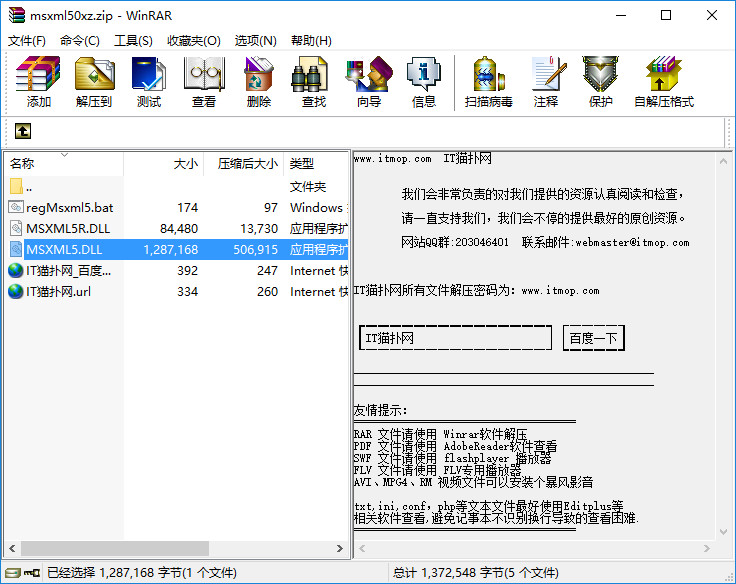Viewport: 736px width, 584px height.
Task: Click the Protect (保护) shield icon
Action: tap(600, 74)
